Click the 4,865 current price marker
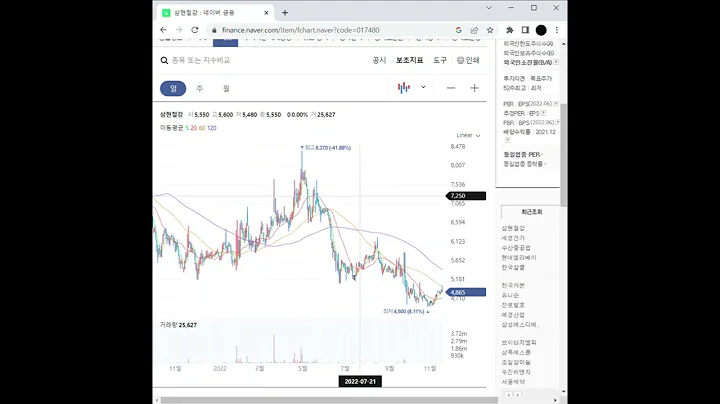The width and height of the screenshot is (720, 404). tap(466, 292)
